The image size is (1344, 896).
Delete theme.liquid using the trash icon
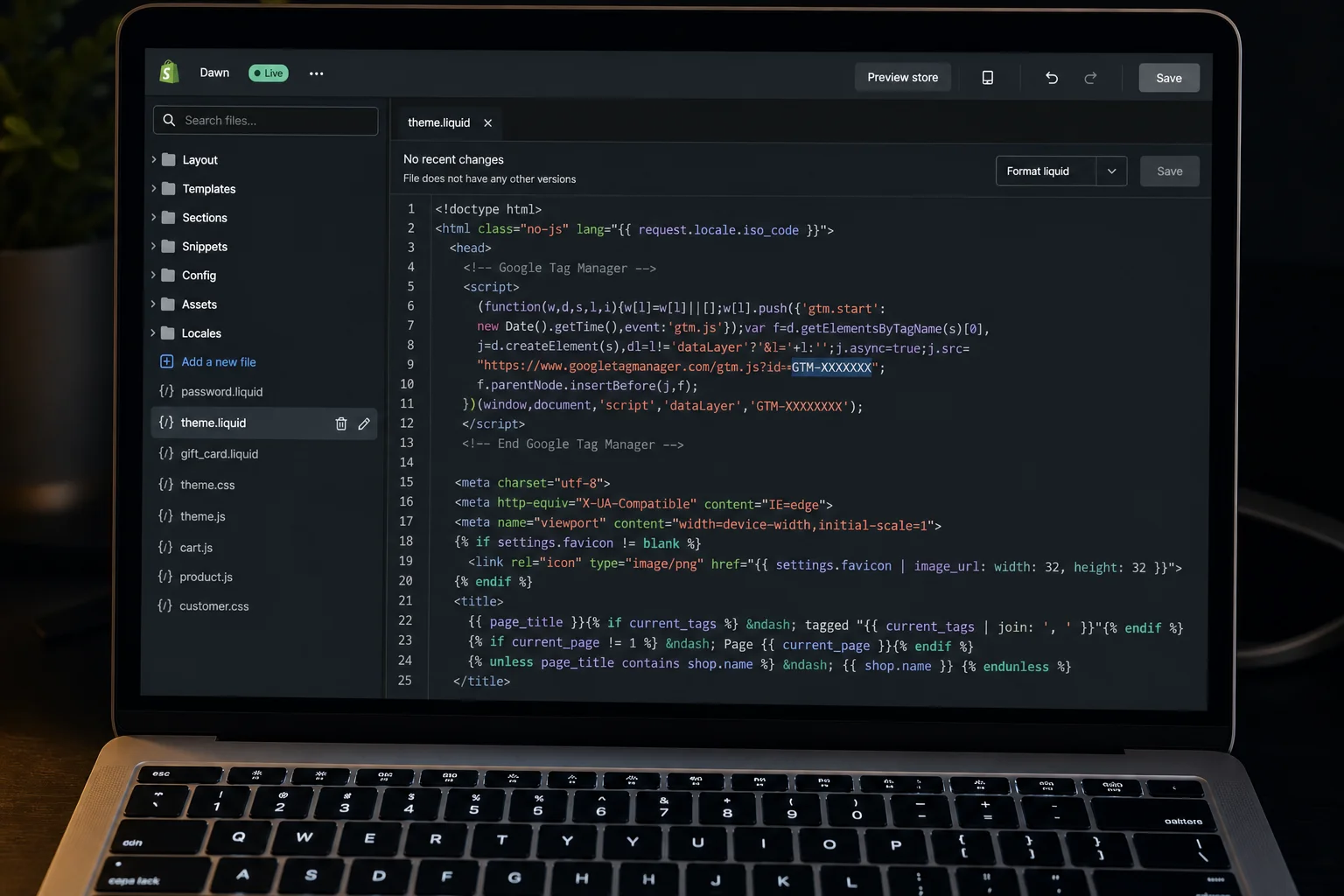point(341,423)
